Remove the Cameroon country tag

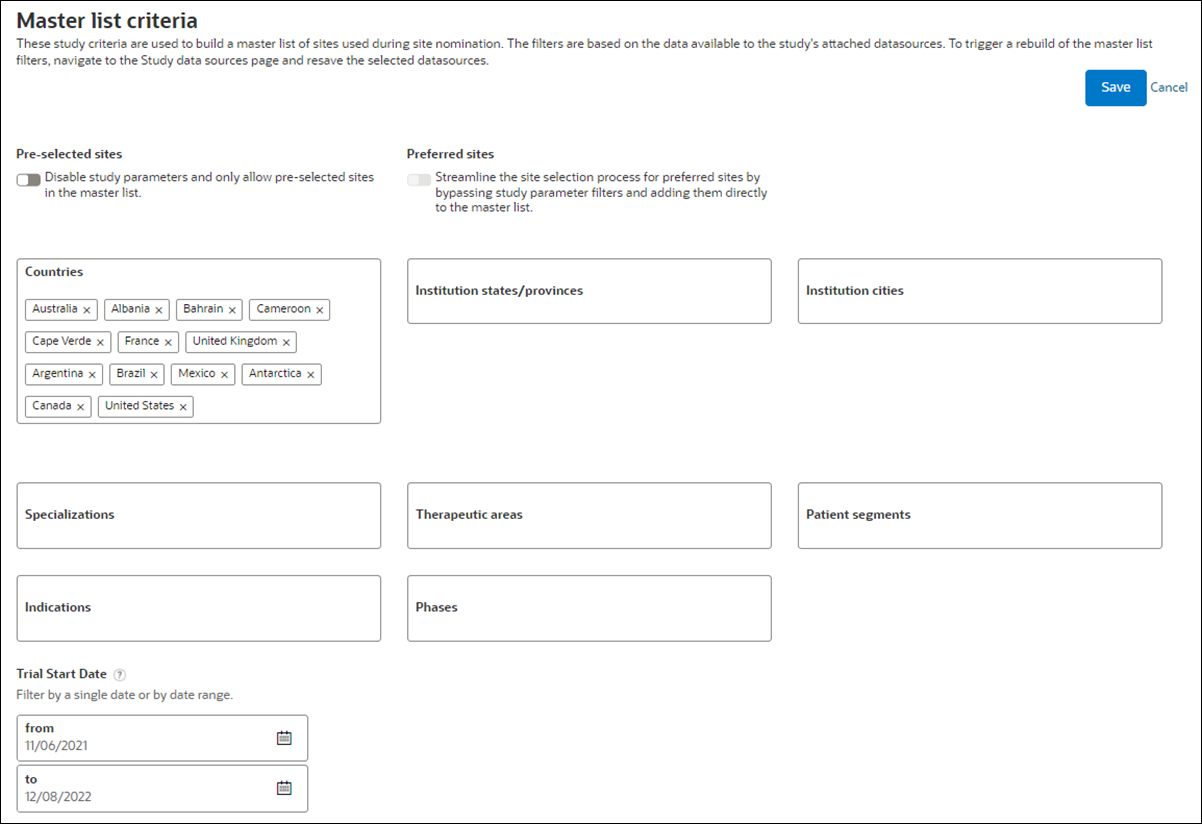click(x=320, y=310)
